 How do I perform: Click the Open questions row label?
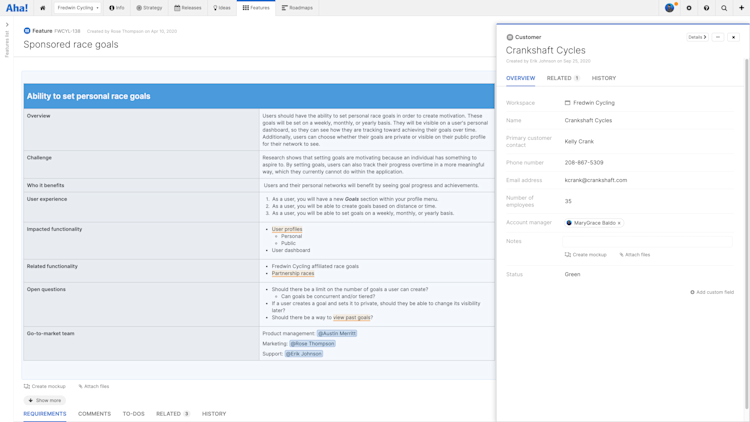[x=46, y=289]
